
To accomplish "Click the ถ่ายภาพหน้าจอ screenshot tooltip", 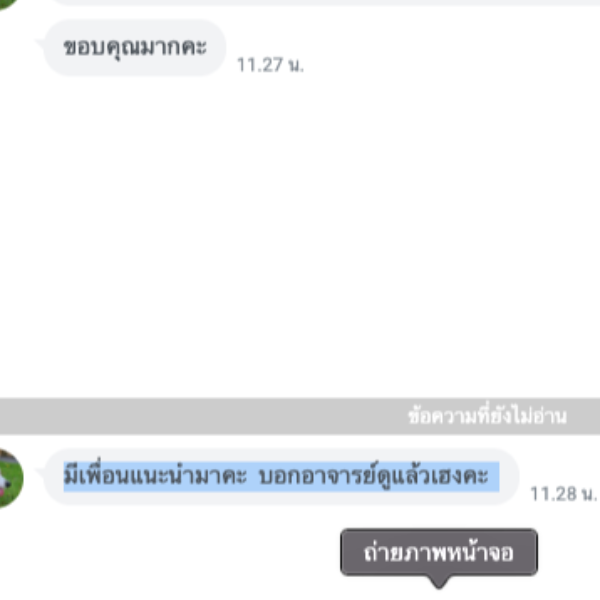I will click(x=439, y=553).
